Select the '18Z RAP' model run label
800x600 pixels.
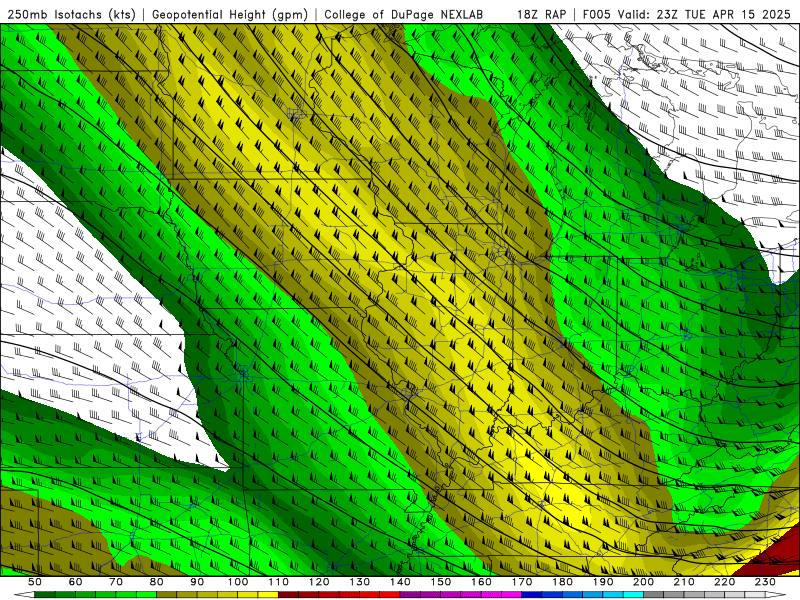[x=541, y=15]
